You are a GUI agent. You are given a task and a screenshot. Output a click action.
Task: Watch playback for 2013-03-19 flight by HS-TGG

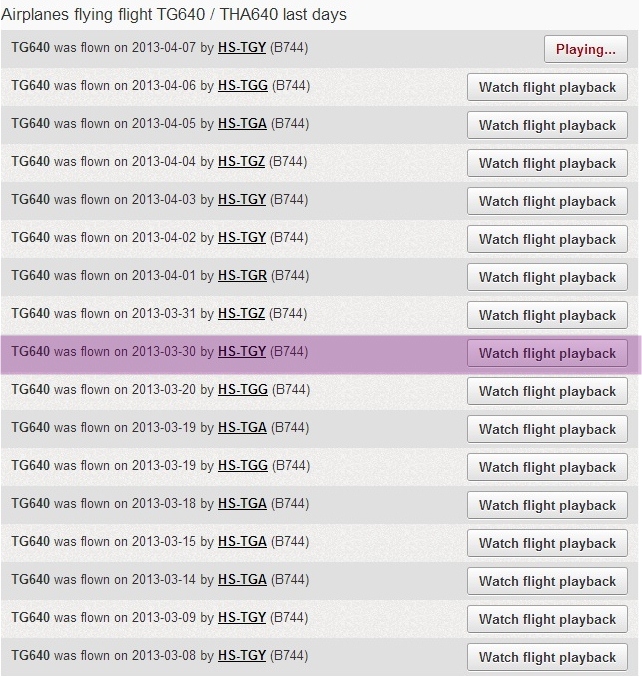click(x=547, y=467)
